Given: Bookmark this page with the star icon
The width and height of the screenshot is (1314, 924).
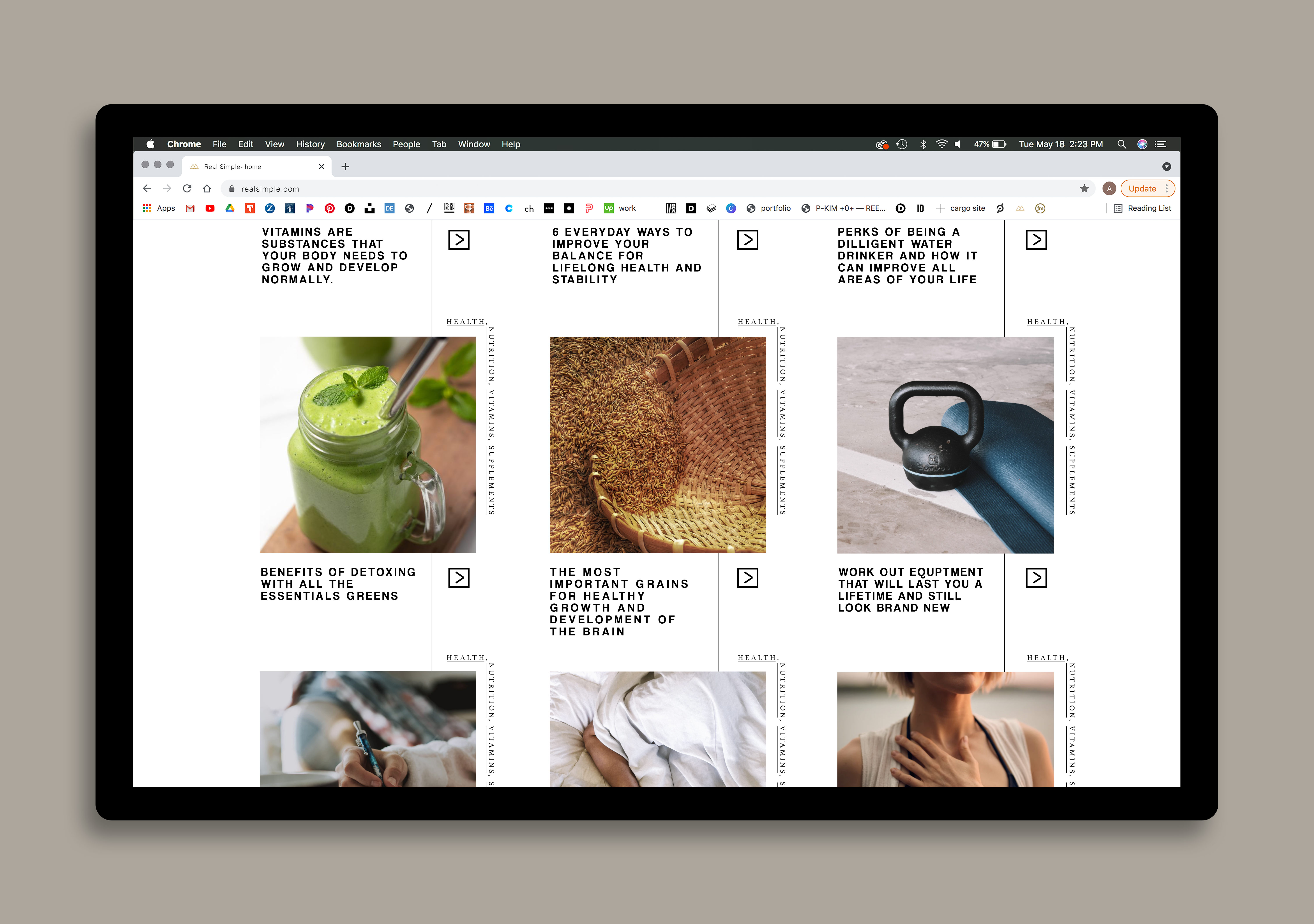Looking at the screenshot, I should pyautogui.click(x=1084, y=189).
